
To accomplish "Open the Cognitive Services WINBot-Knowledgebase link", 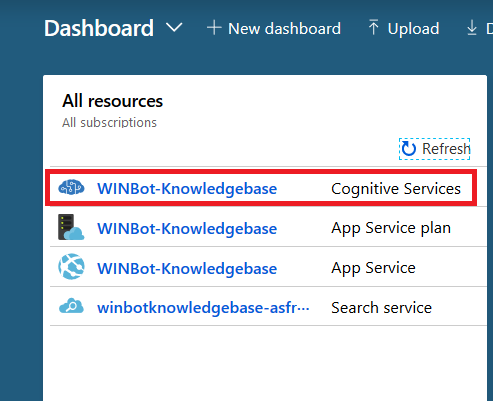I will [187, 189].
